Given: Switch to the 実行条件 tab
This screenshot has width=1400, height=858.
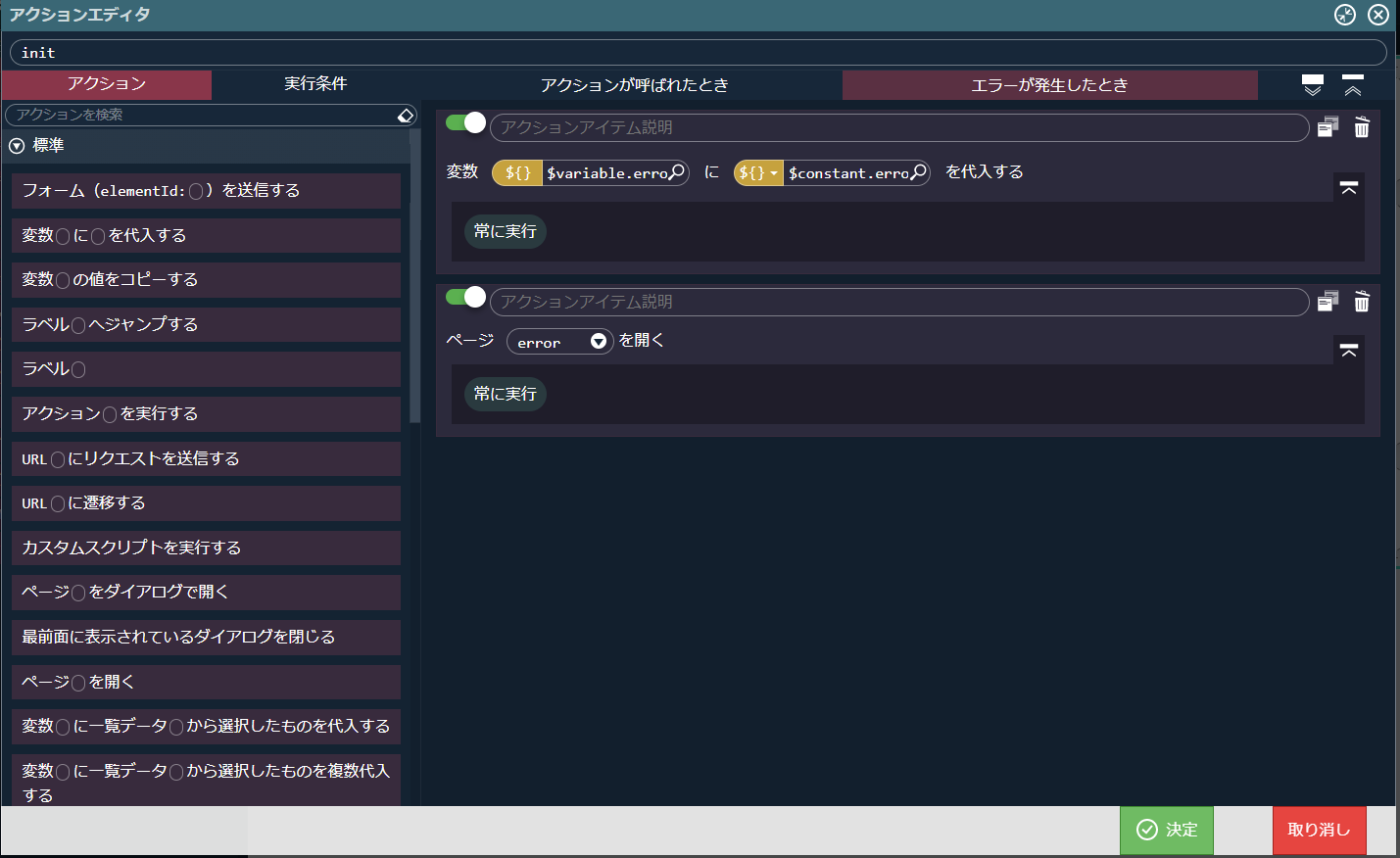Looking at the screenshot, I should coord(315,84).
